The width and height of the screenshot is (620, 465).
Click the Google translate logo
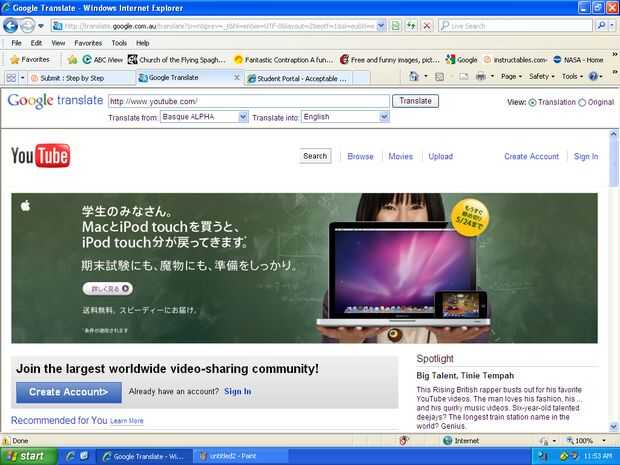55,100
